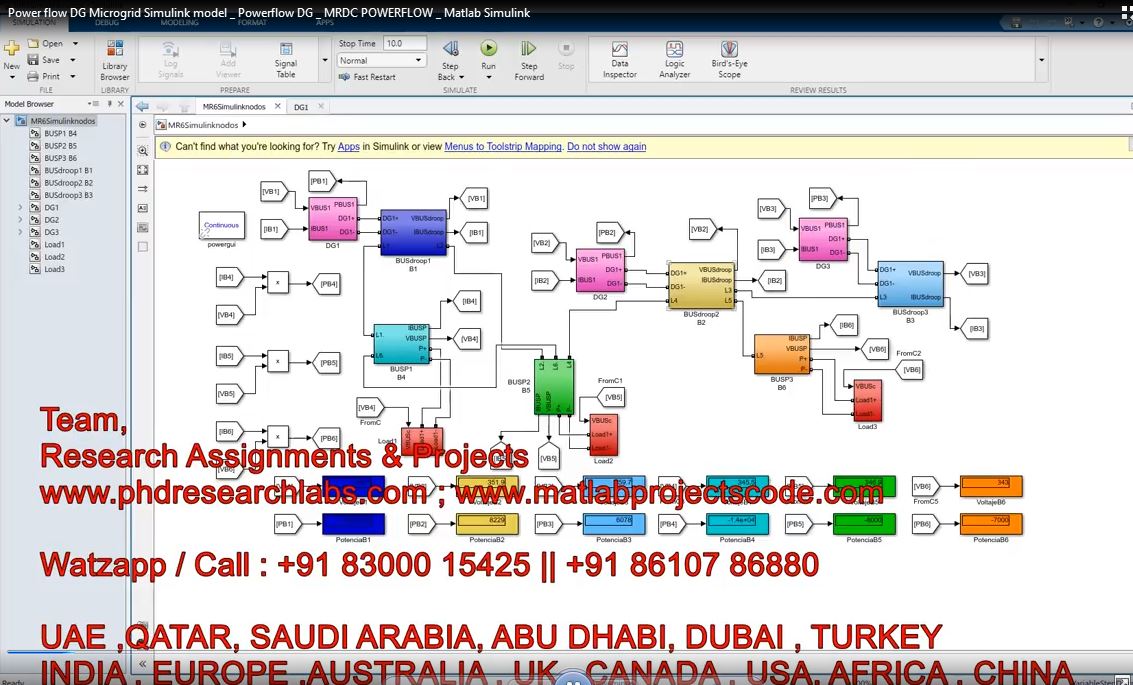Click the New model icon
The height and width of the screenshot is (685, 1133).
point(12,48)
